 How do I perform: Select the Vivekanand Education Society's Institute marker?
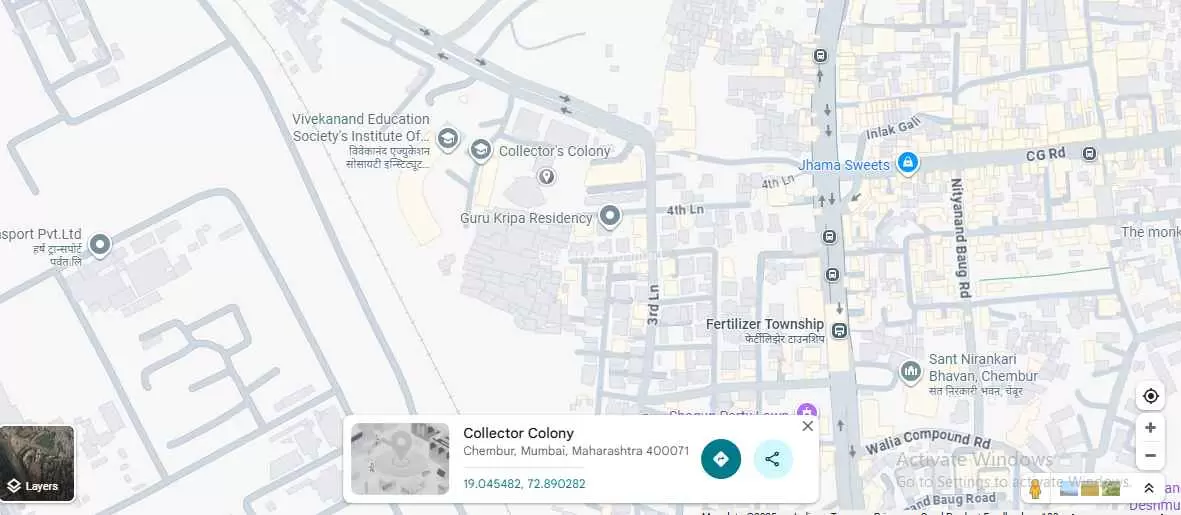click(x=448, y=138)
